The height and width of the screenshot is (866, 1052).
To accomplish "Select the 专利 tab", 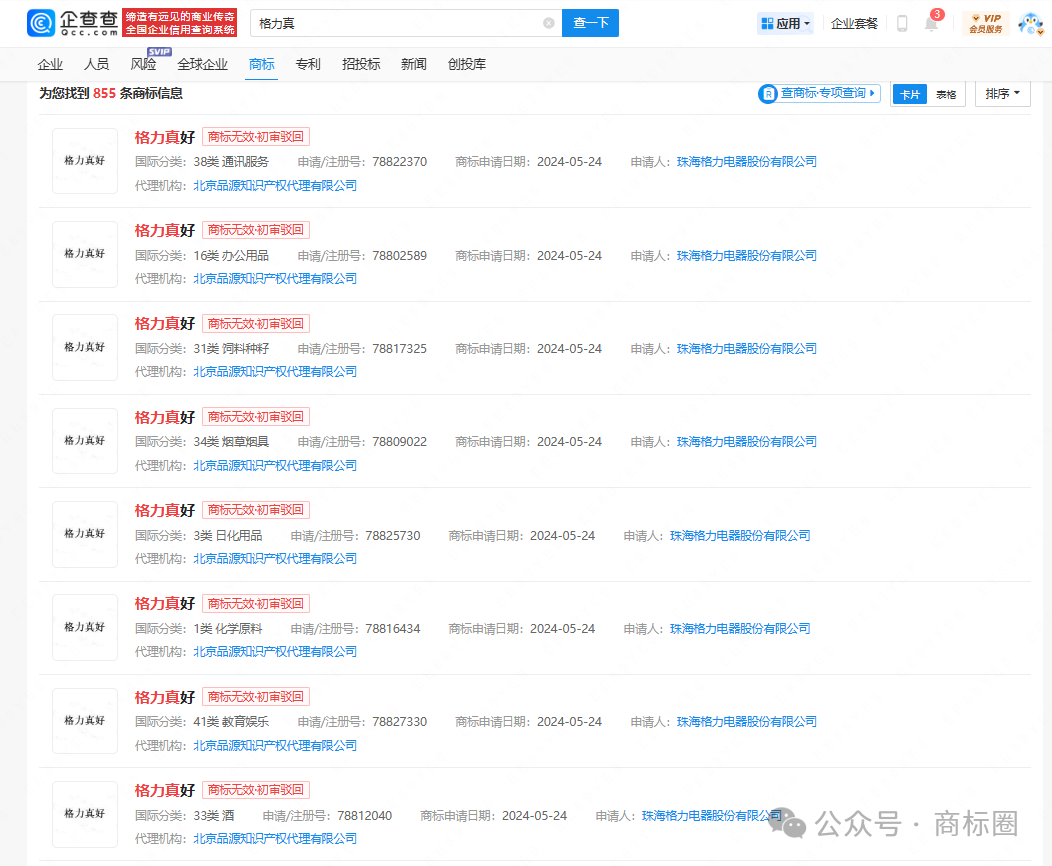I will click(x=308, y=64).
